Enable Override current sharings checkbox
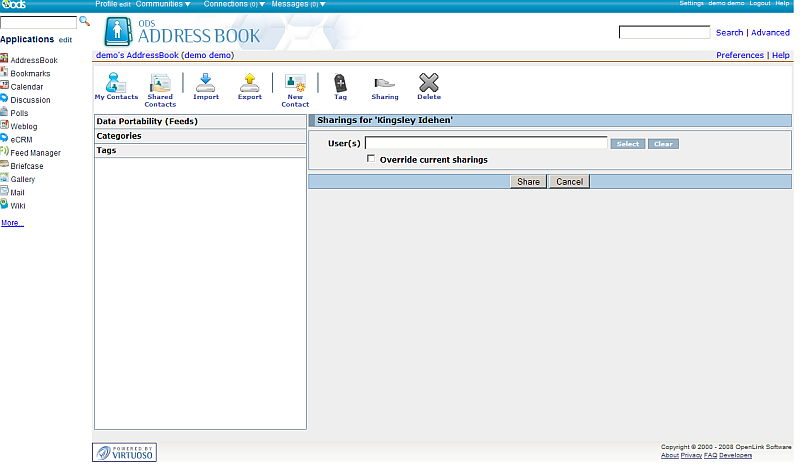 (372, 159)
